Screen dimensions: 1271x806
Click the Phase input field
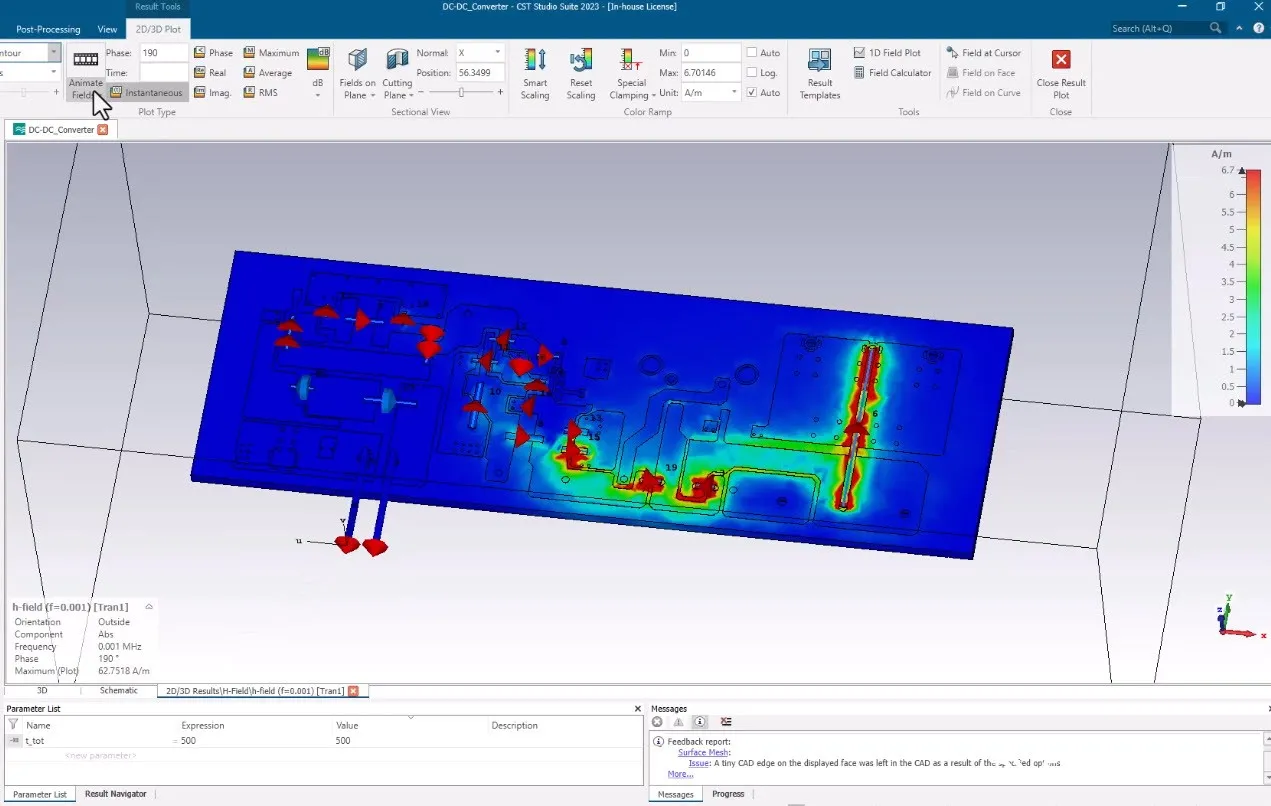[163, 53]
